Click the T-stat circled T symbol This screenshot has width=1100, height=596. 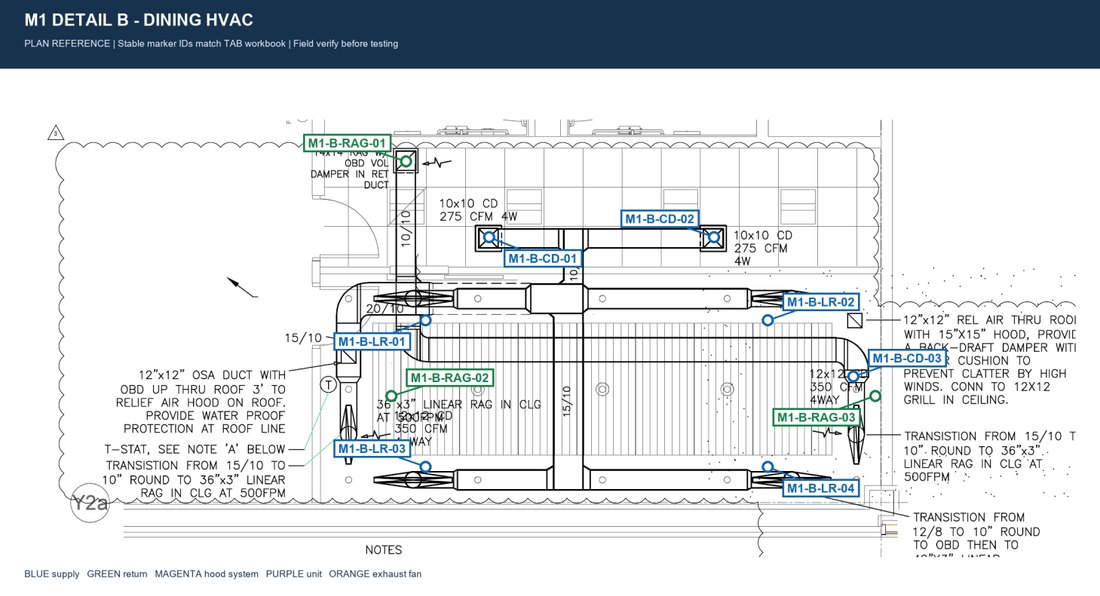tap(328, 384)
